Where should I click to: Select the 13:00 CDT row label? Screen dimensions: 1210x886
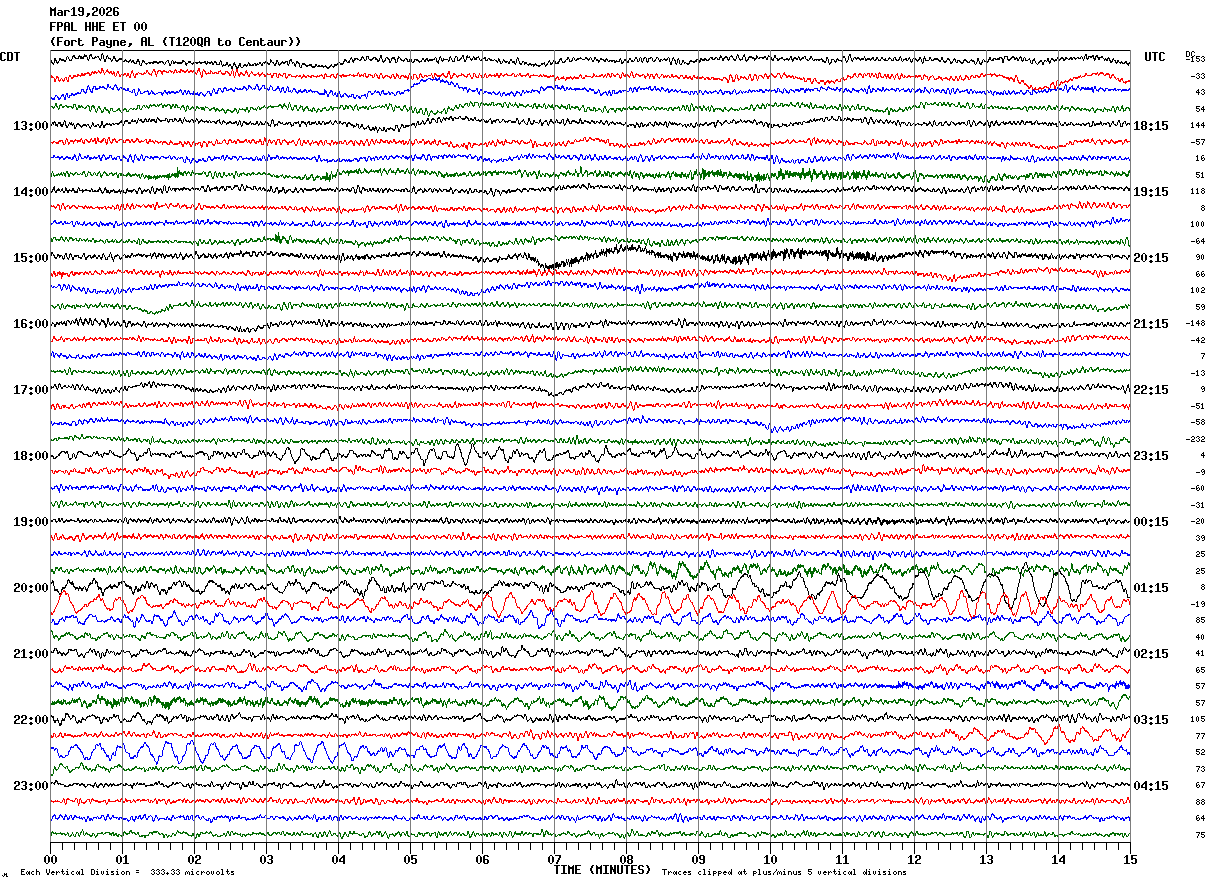tap(31, 126)
